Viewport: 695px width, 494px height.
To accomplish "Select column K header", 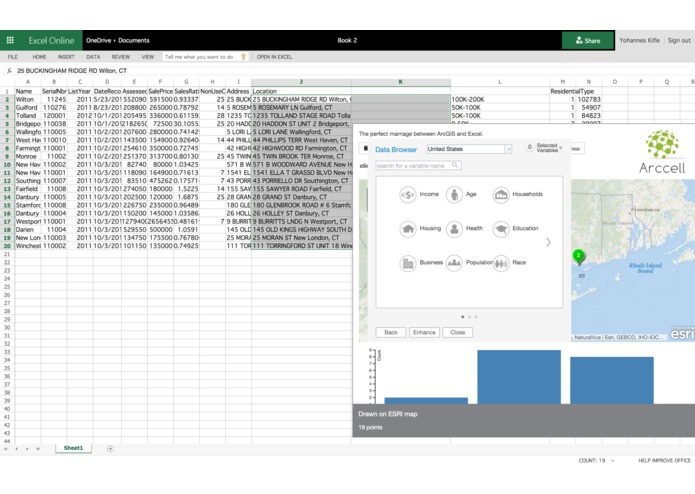I will (401, 82).
